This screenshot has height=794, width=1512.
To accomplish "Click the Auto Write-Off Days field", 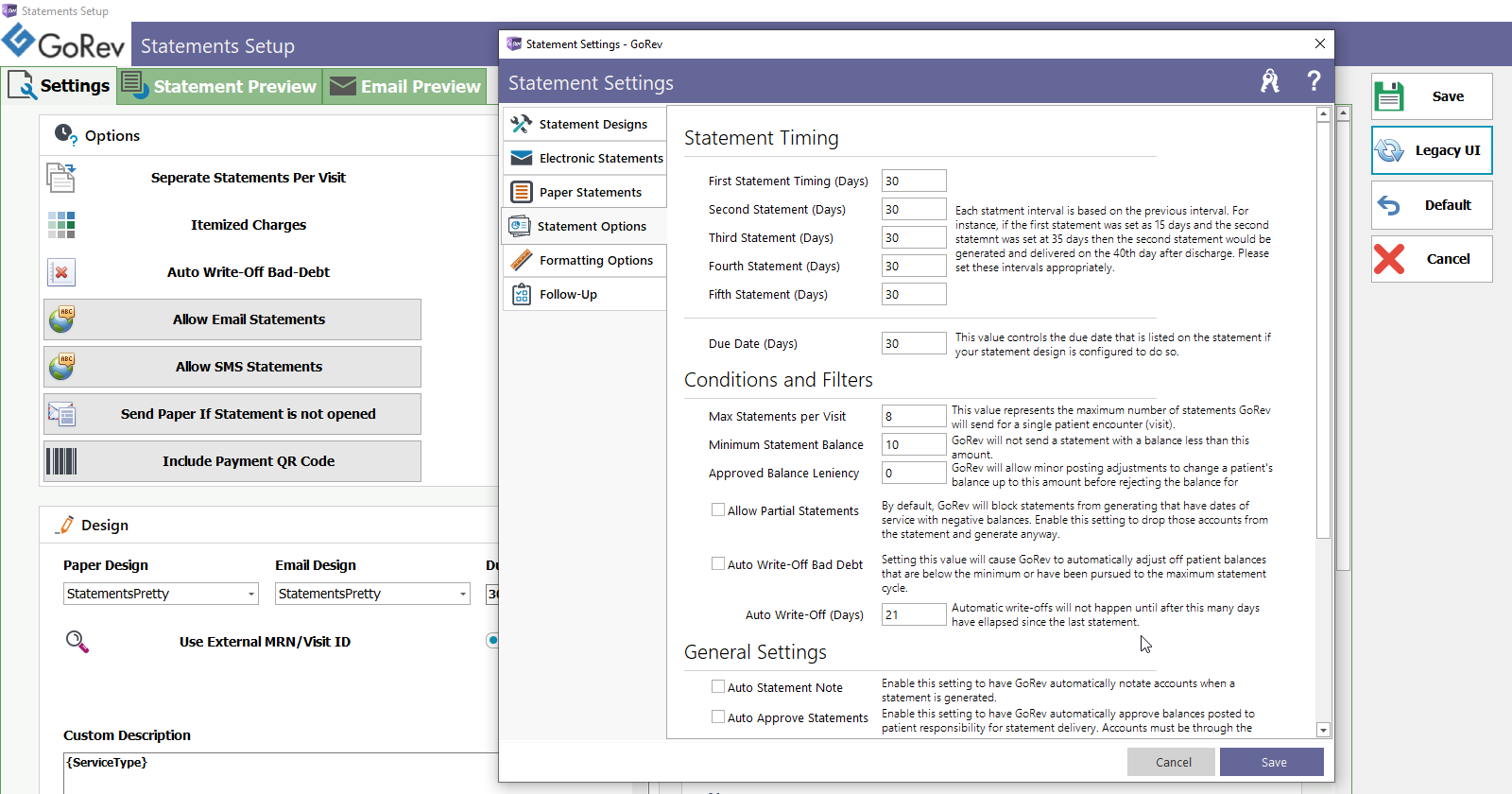I will point(914,614).
